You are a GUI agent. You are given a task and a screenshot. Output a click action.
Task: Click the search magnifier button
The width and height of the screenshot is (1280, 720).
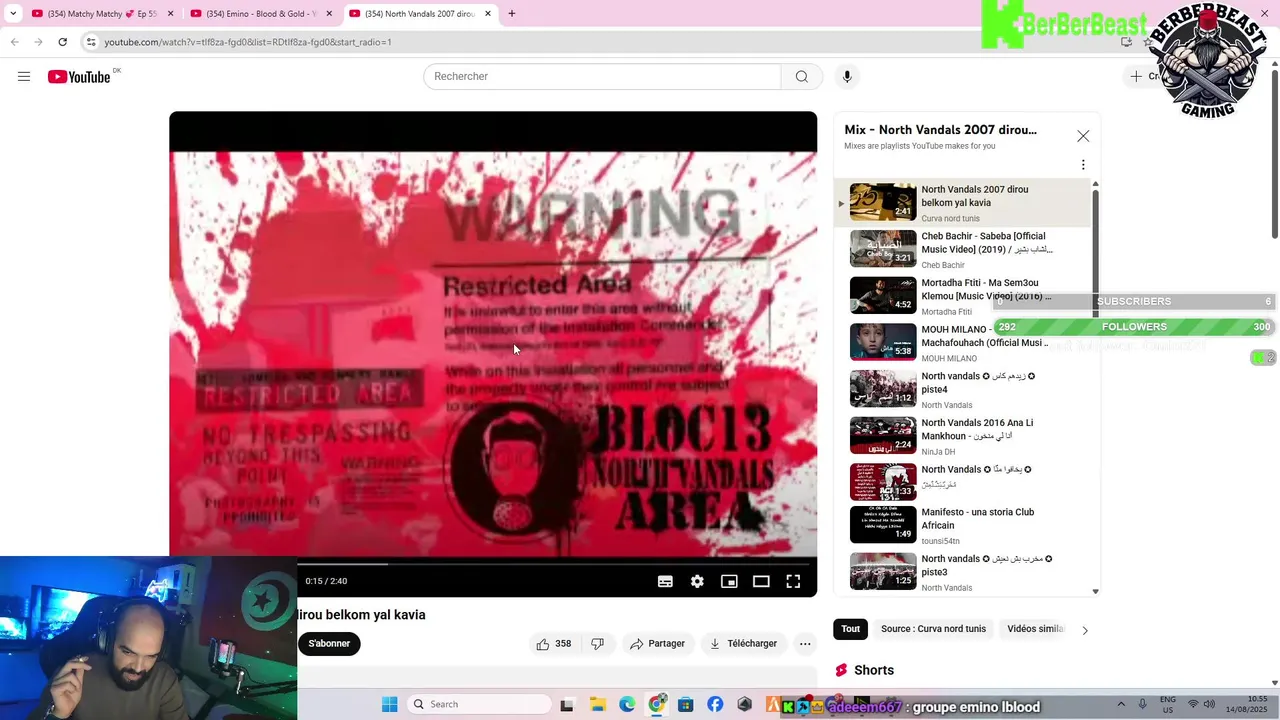[802, 77]
